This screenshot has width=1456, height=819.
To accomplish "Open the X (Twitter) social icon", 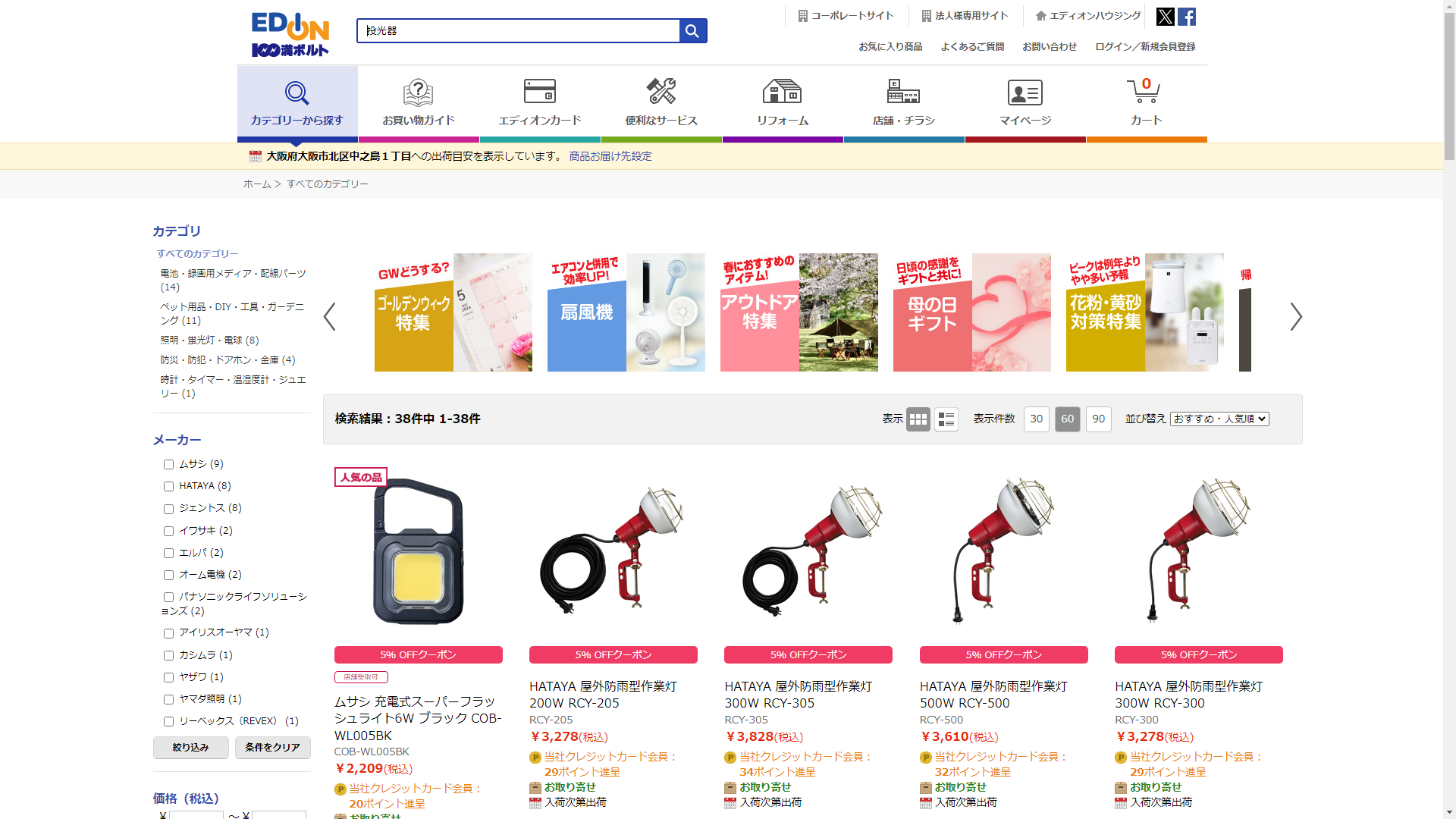I will coord(1165,17).
